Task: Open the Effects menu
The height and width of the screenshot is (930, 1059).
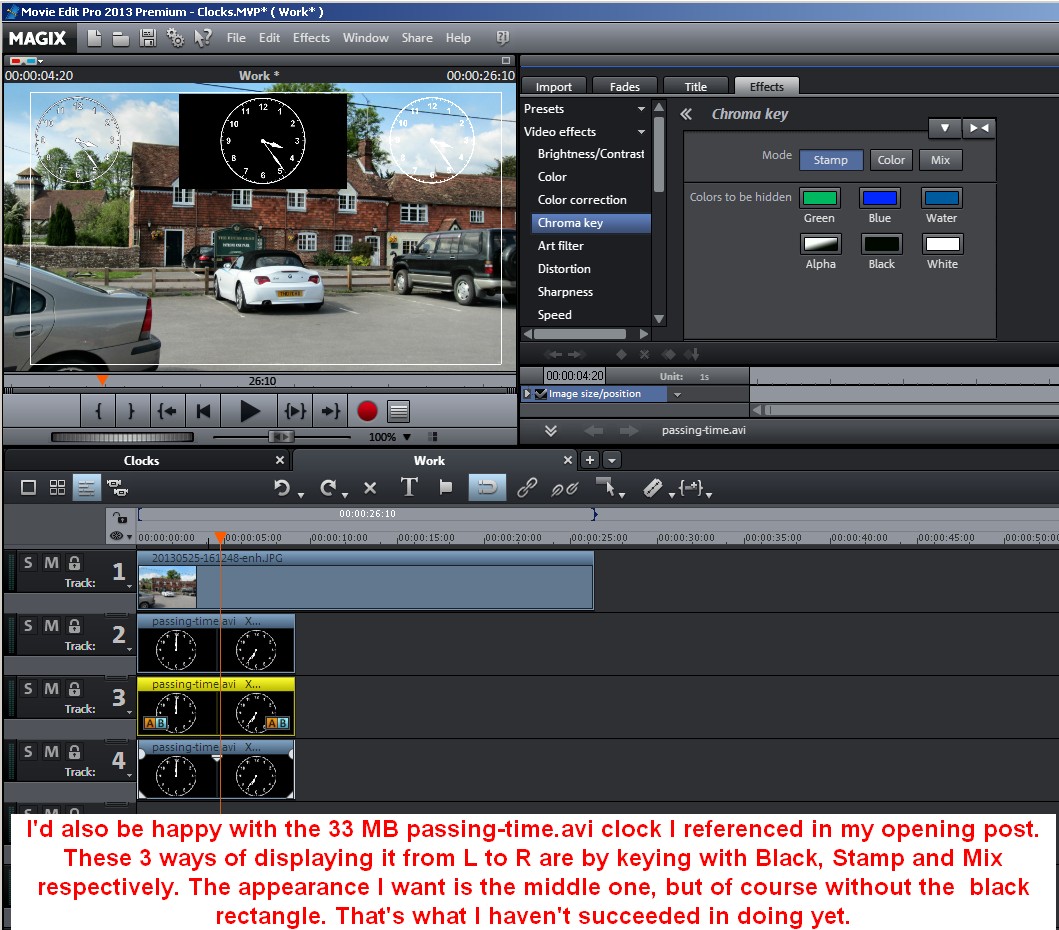Action: [311, 38]
